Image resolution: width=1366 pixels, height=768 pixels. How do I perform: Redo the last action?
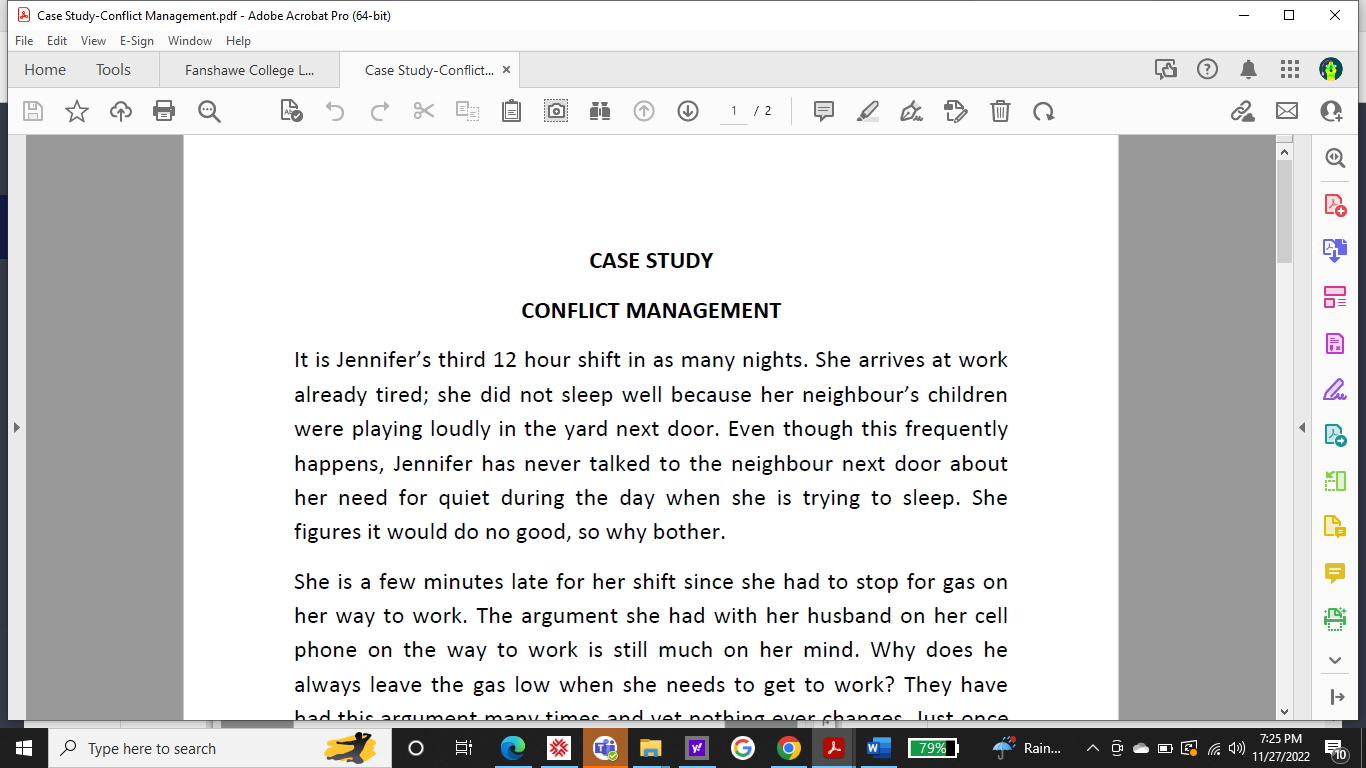[x=379, y=111]
